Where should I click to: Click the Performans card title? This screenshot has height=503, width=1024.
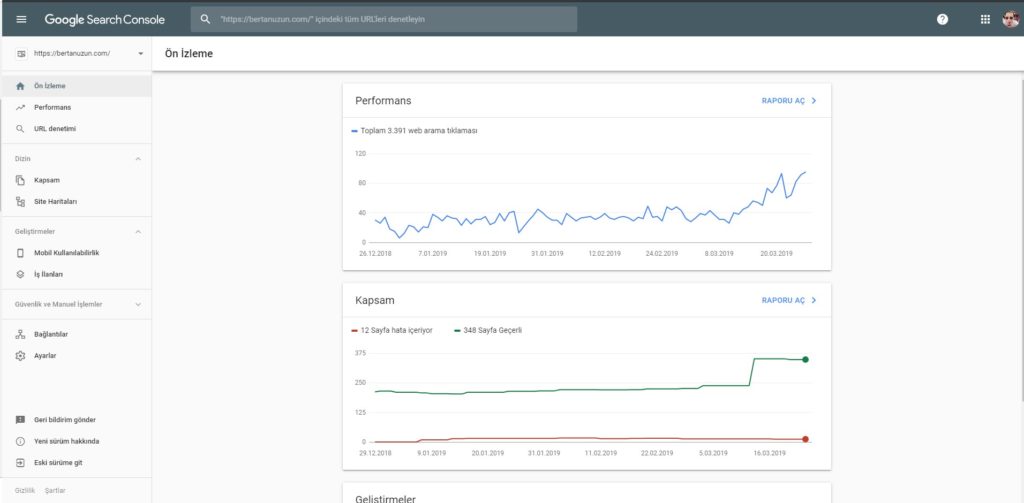pos(383,101)
